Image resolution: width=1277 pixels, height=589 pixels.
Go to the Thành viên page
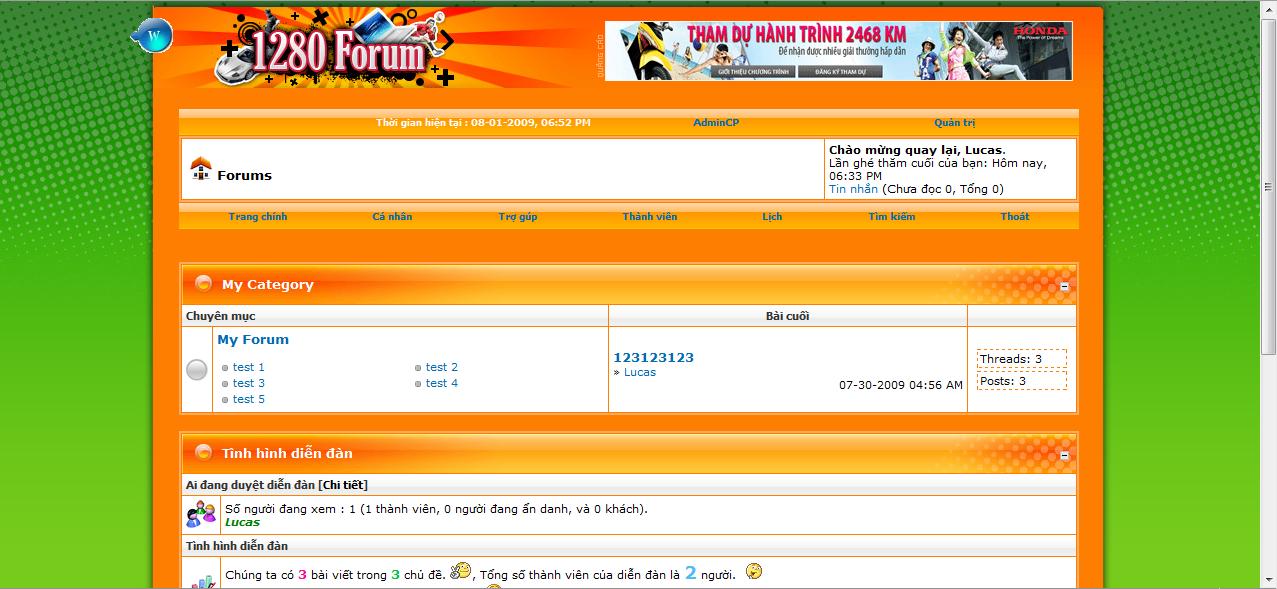649,217
